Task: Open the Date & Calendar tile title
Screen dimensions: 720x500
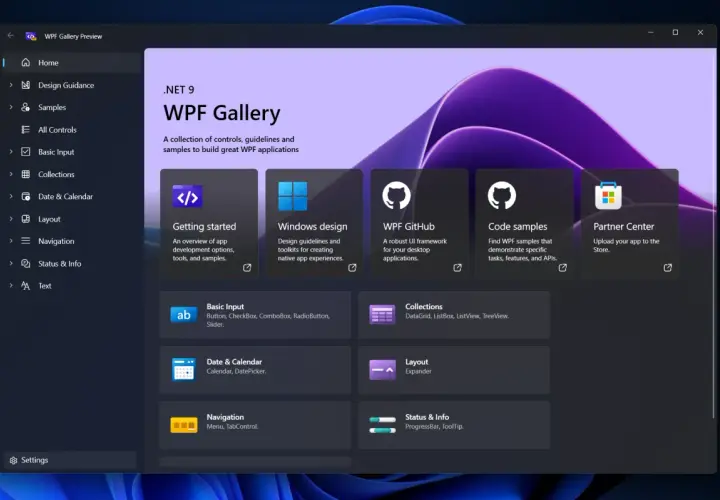Action: 234,362
